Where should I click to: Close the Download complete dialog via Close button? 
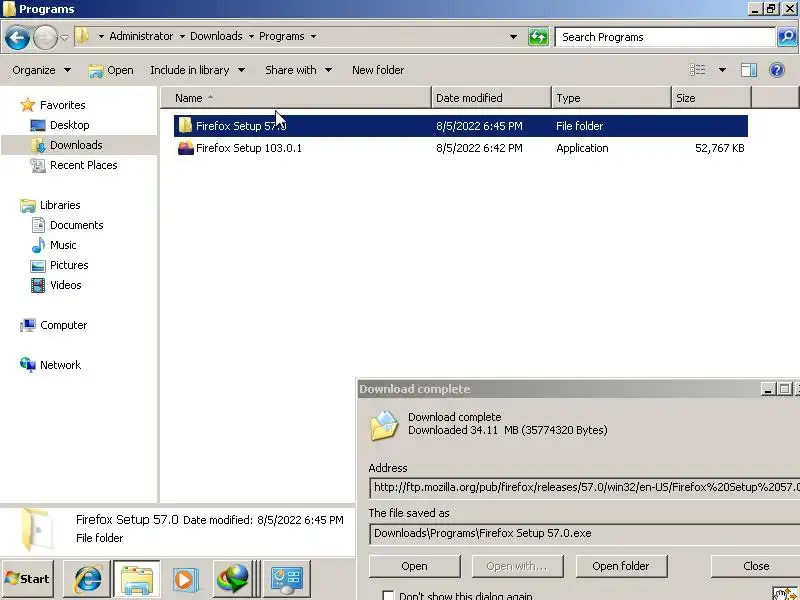click(x=755, y=566)
